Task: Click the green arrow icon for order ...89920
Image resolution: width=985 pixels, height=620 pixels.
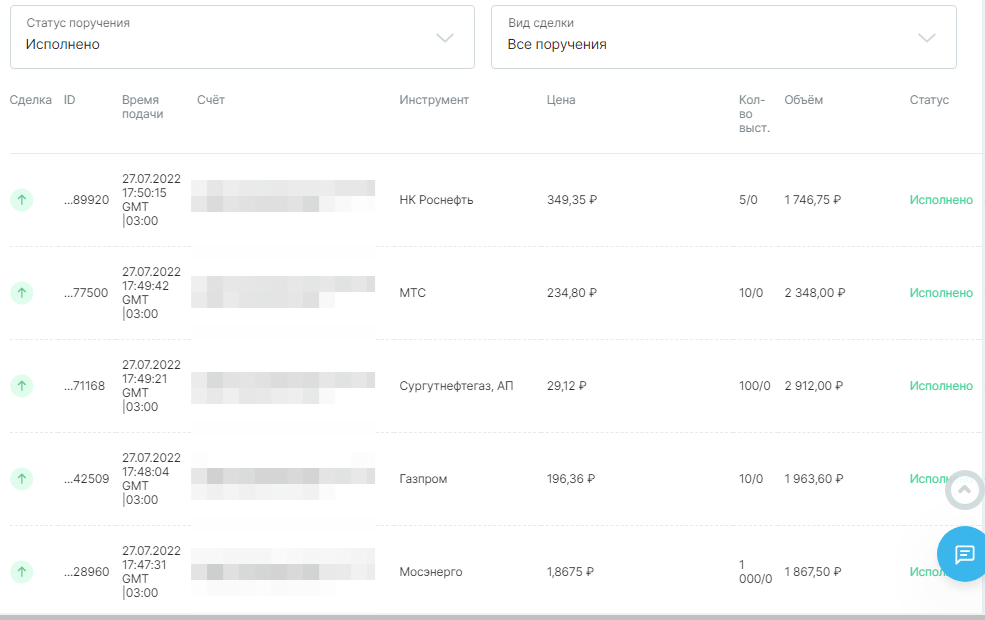Action: tap(21, 200)
